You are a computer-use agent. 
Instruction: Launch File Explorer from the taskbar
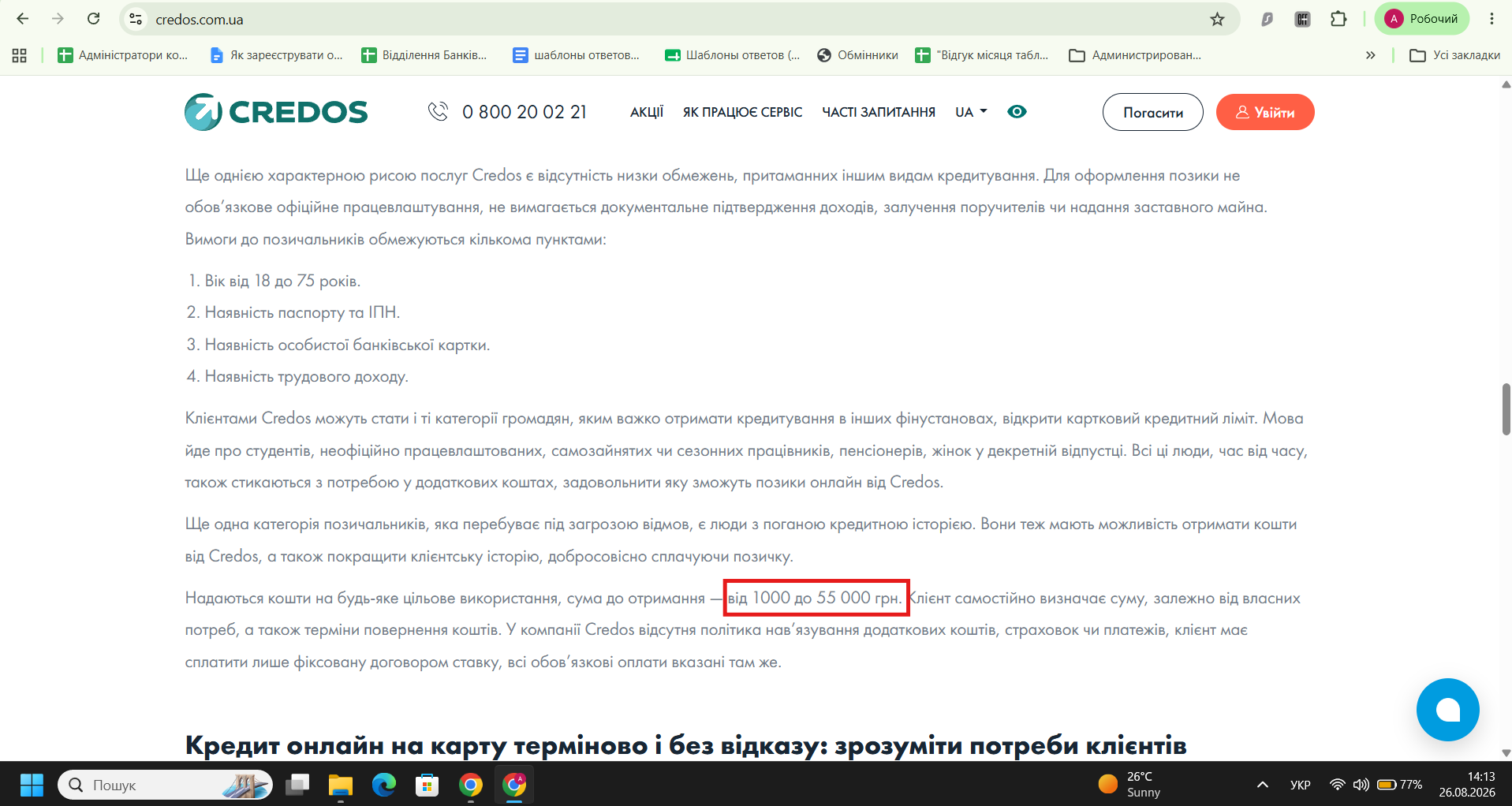(x=341, y=785)
